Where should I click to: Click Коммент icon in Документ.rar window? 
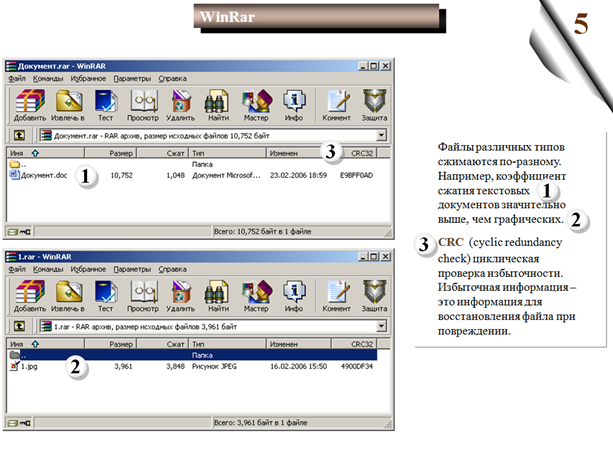(336, 105)
